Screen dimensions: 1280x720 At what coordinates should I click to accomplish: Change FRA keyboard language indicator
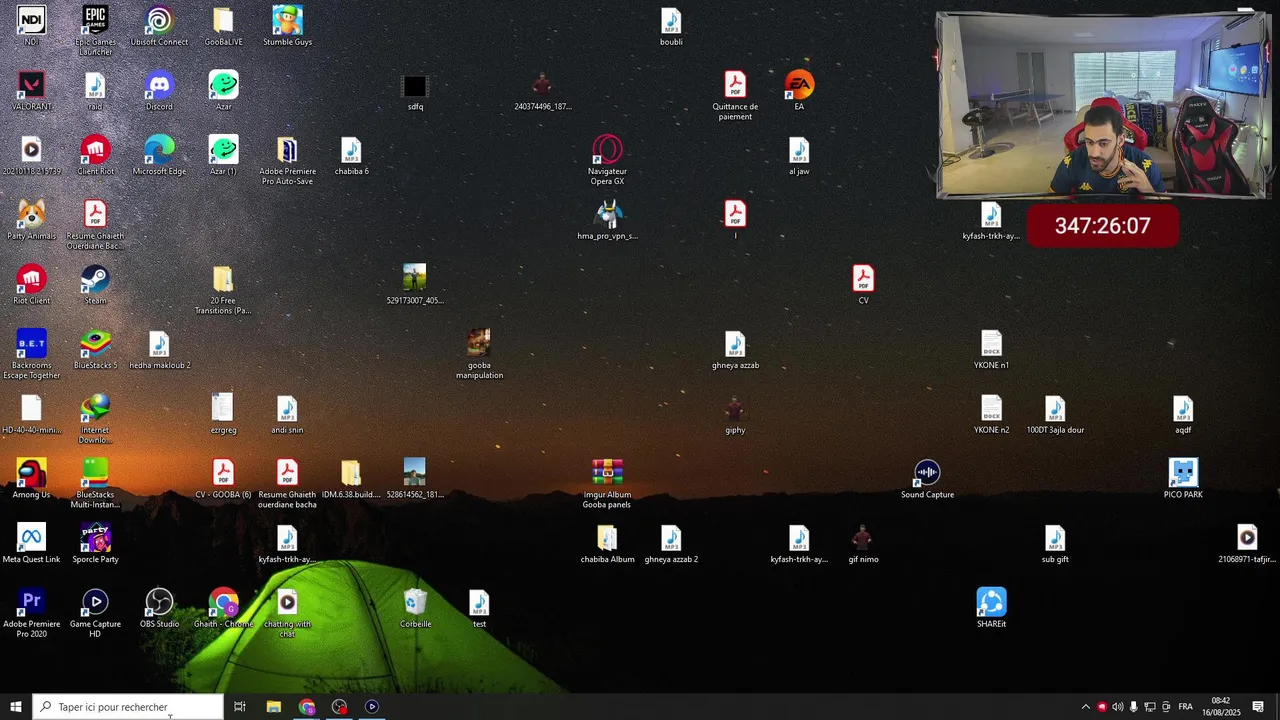click(x=1186, y=707)
